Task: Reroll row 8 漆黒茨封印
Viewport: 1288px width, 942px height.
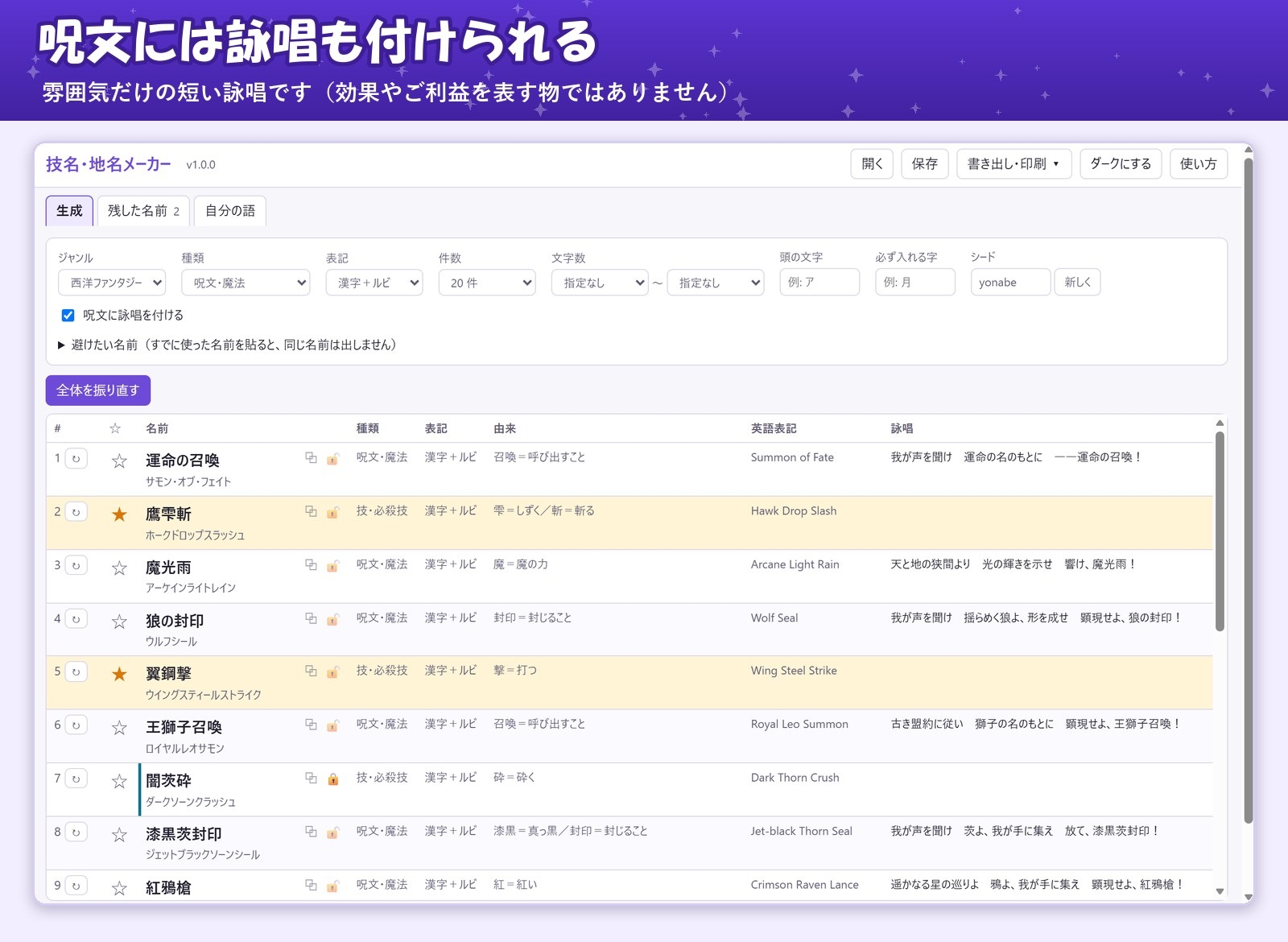Action: (76, 833)
